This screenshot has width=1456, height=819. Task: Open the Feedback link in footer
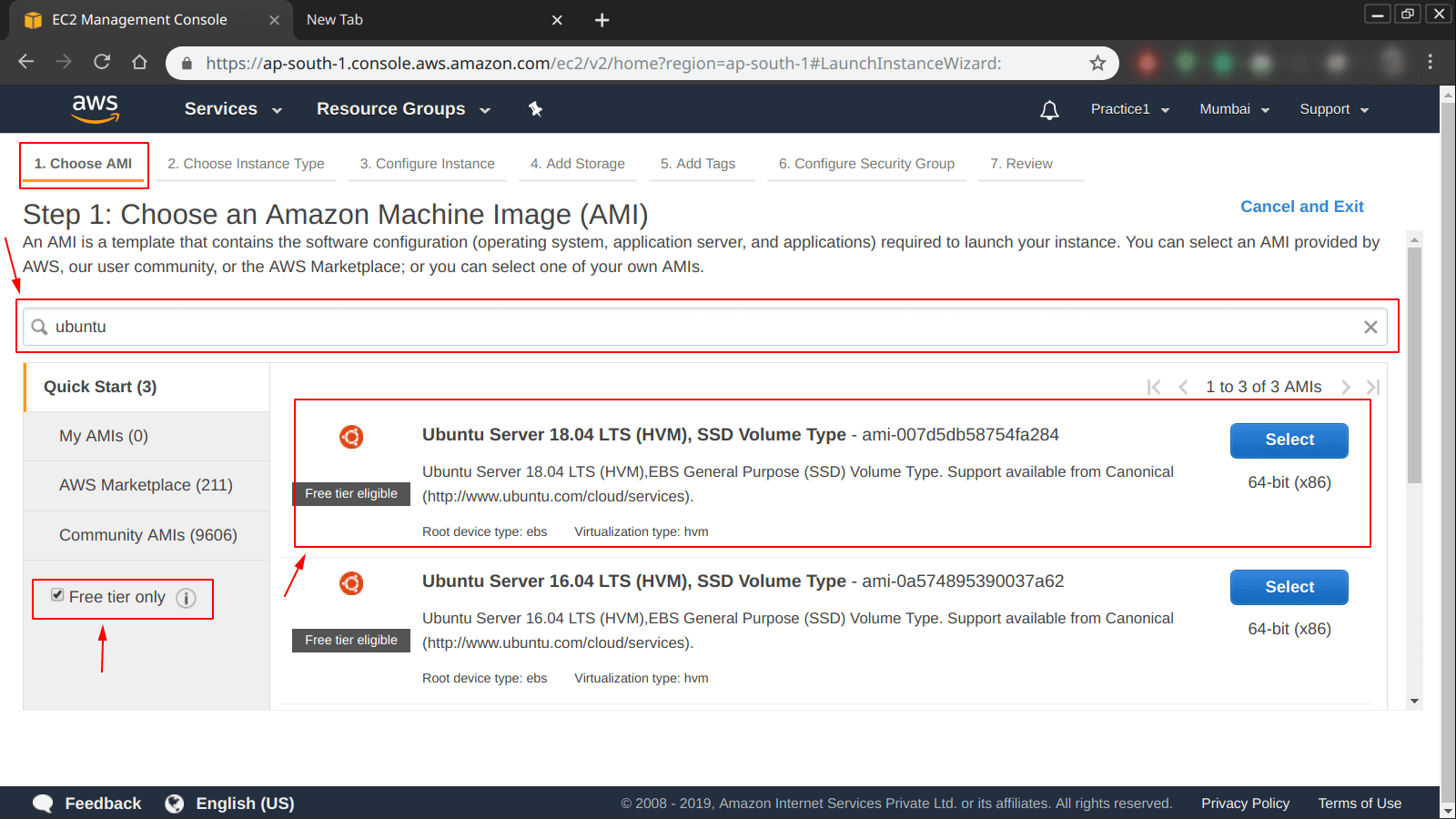pyautogui.click(x=103, y=804)
